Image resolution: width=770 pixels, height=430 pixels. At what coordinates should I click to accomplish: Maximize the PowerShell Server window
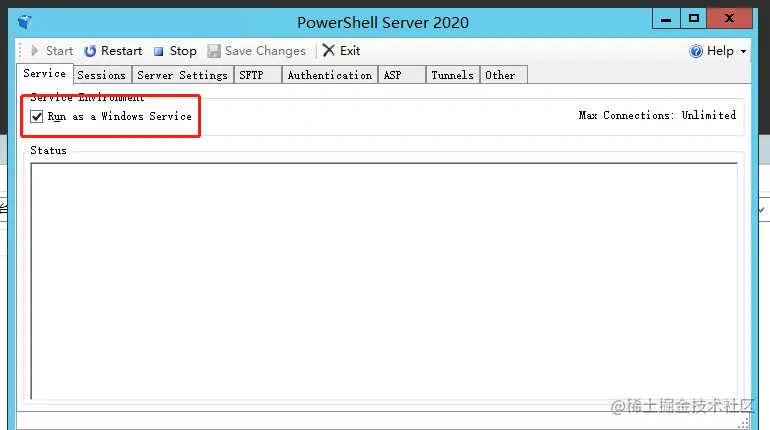coord(693,19)
